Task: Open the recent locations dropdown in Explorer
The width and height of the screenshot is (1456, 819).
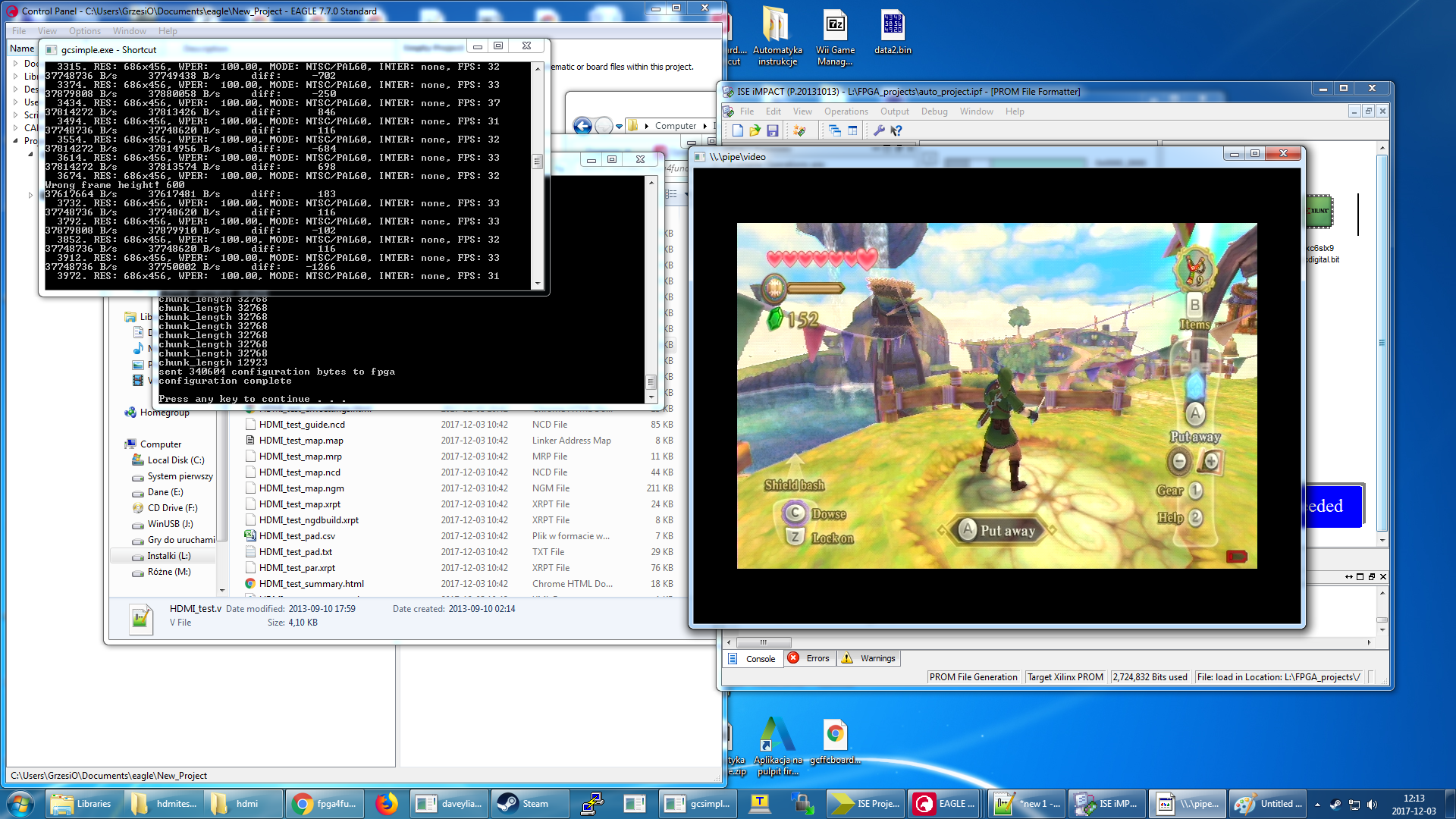Action: coord(620,127)
